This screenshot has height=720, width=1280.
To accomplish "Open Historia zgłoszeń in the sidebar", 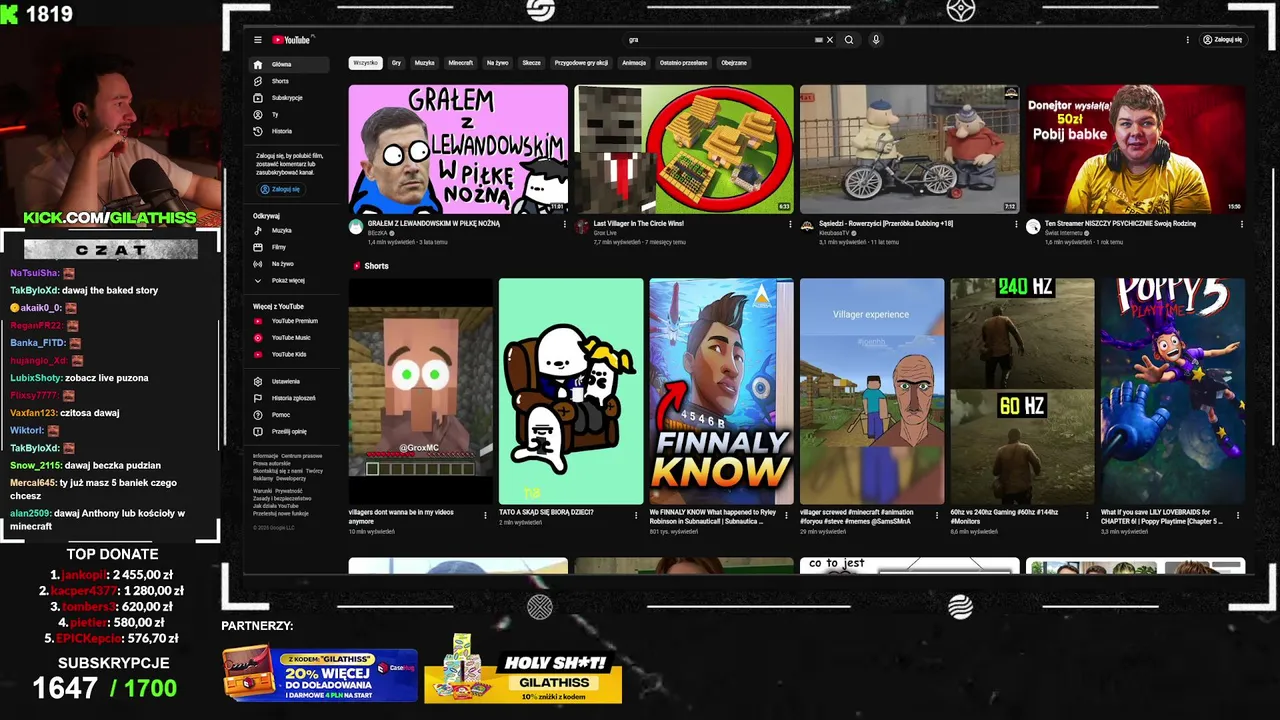I will (289, 398).
